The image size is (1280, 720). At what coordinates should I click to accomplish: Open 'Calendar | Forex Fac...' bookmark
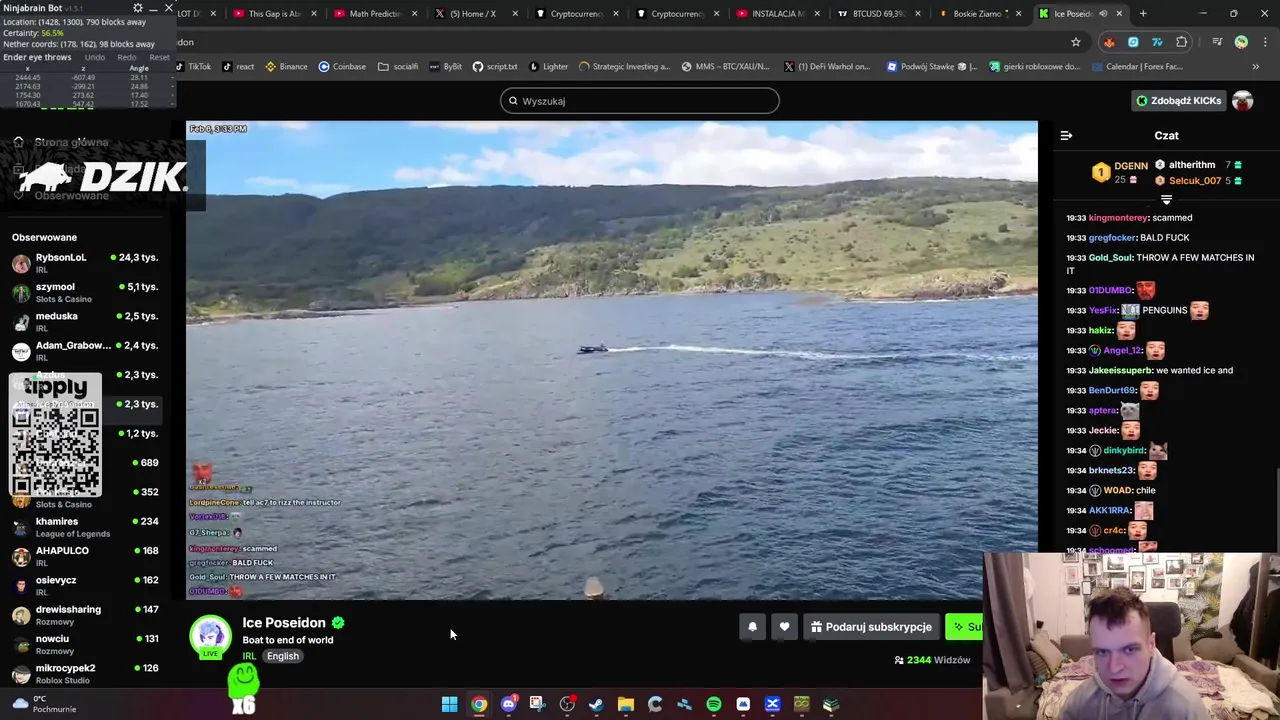coord(1137,67)
